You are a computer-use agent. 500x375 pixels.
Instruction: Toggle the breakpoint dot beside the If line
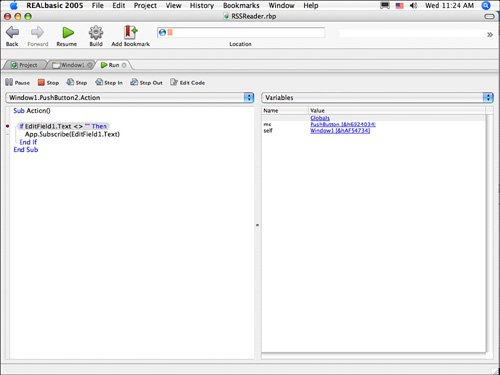[7, 126]
